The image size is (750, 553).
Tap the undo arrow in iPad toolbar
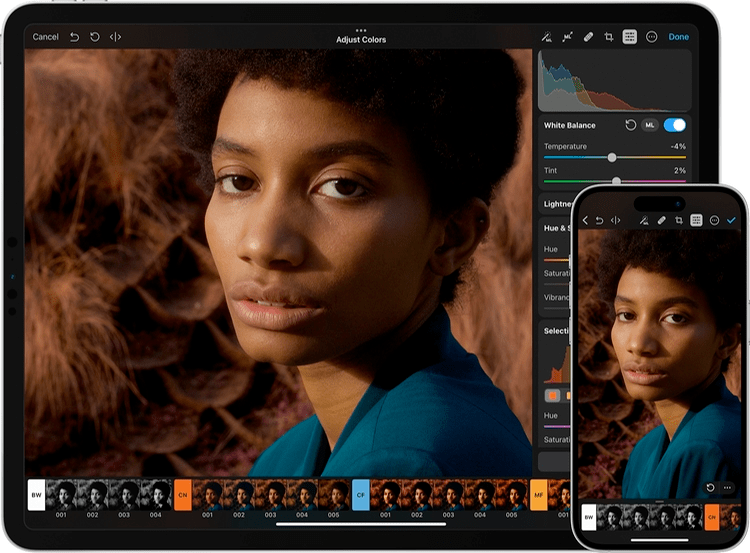coord(74,37)
